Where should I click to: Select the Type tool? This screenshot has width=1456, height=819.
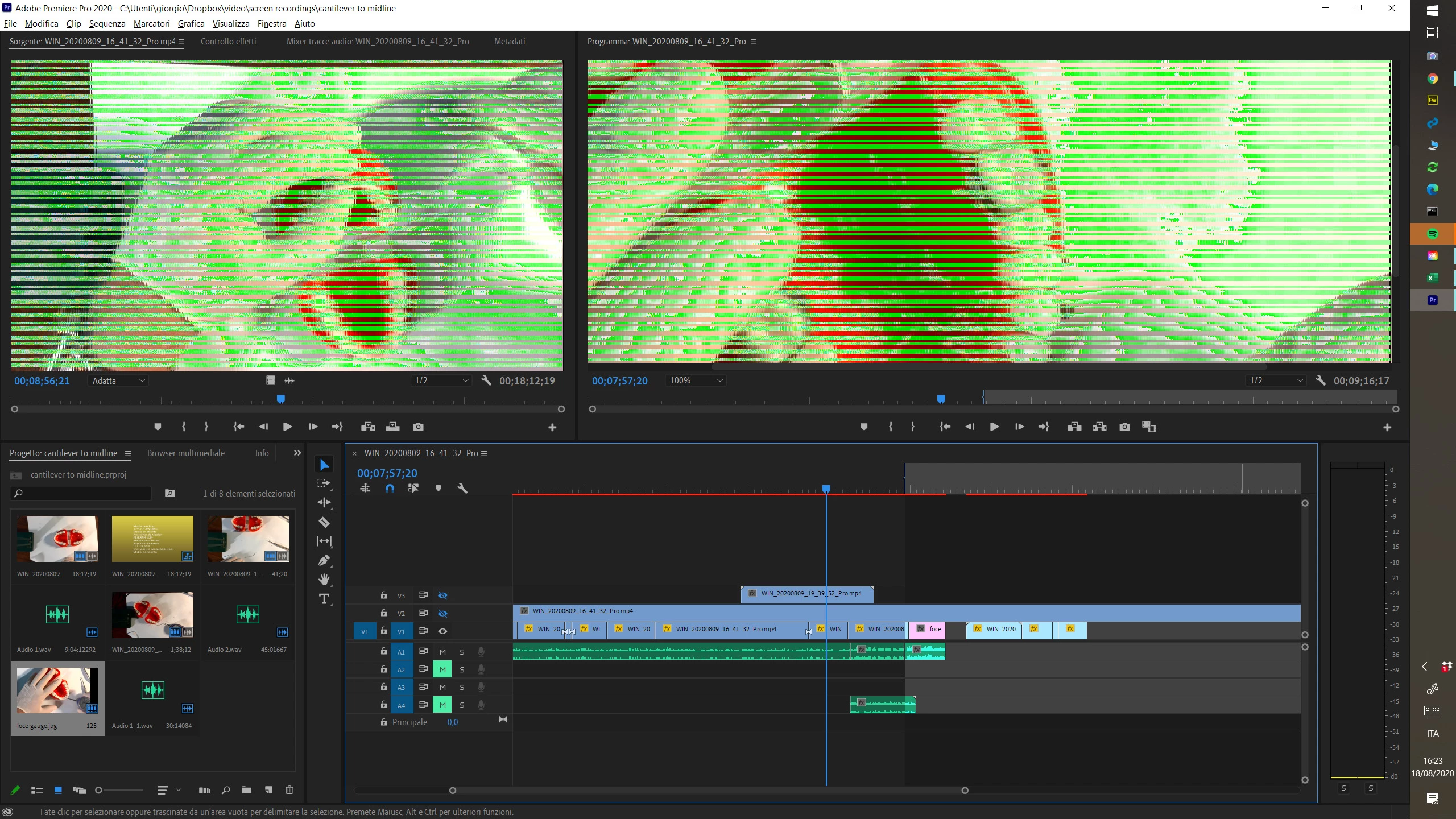point(324,599)
